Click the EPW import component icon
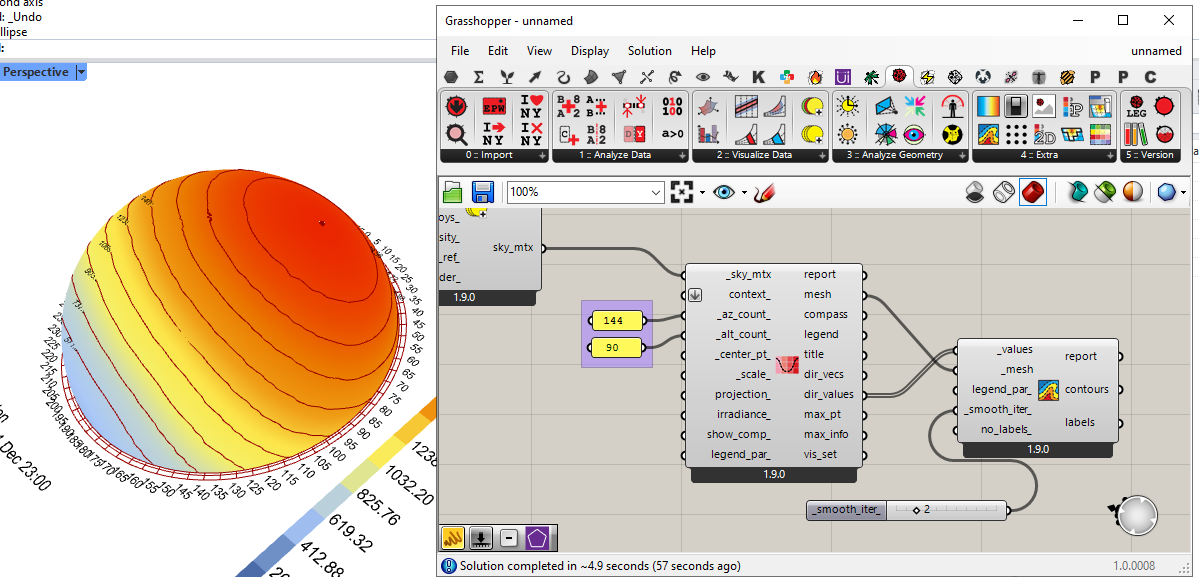 (x=493, y=106)
